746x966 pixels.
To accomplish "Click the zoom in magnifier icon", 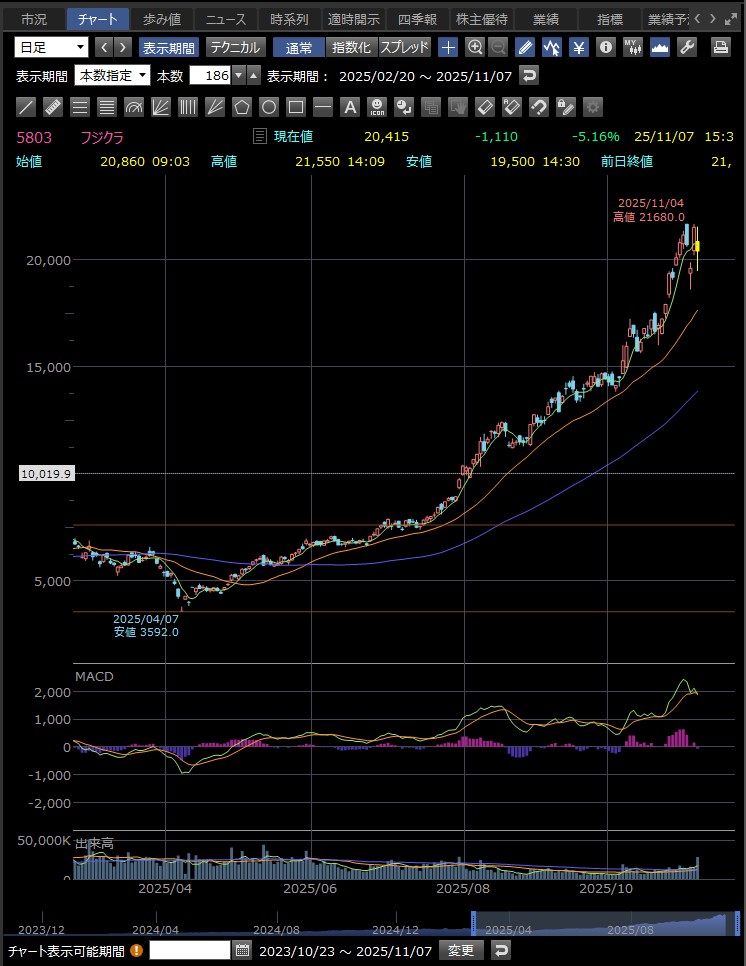I will [475, 47].
